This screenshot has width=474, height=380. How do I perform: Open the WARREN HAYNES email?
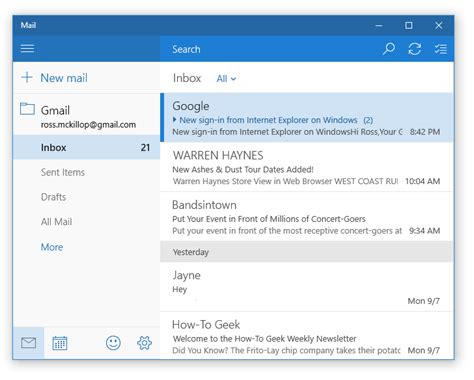tap(307, 167)
